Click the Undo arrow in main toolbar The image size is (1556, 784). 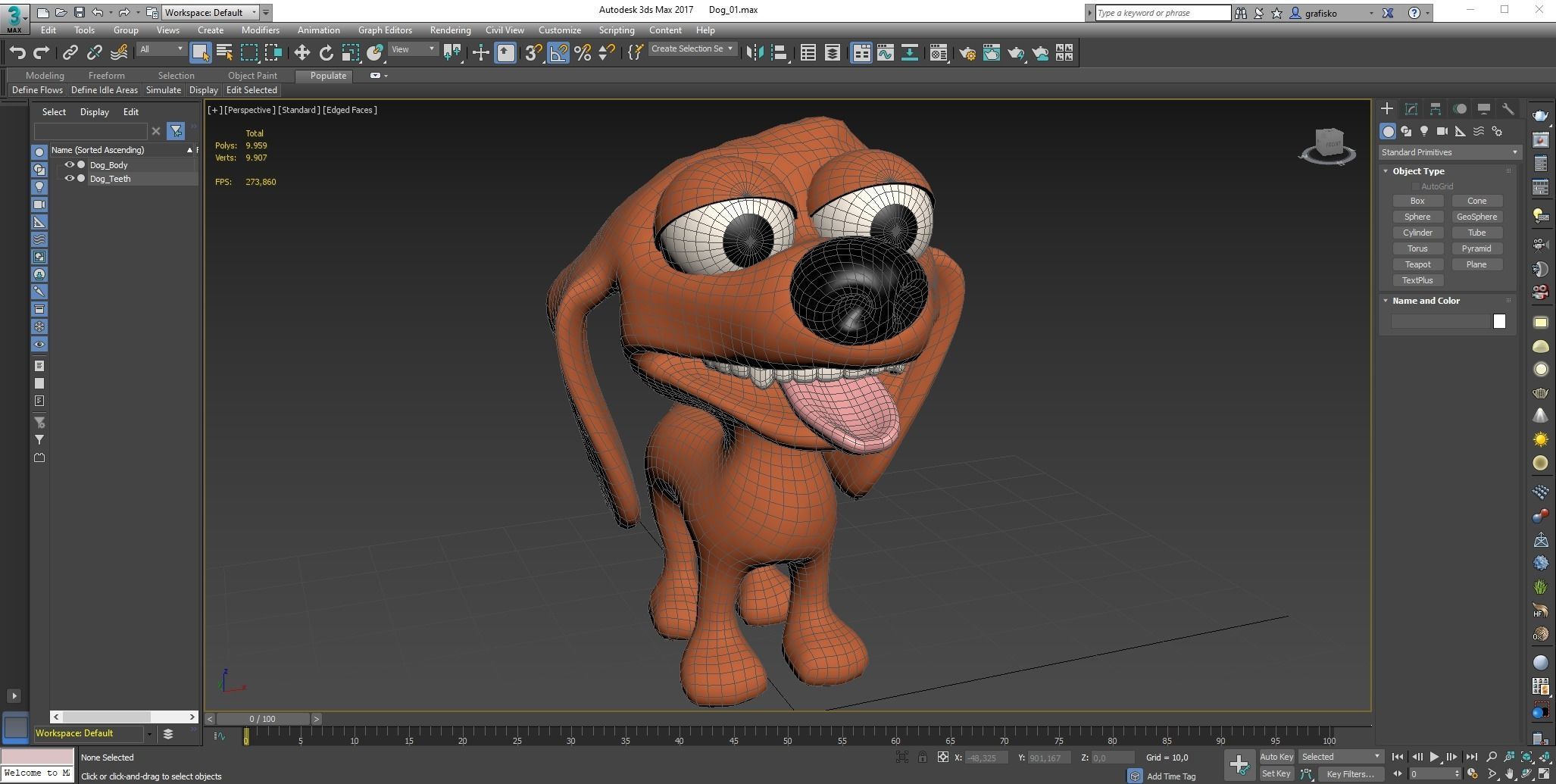tap(18, 52)
